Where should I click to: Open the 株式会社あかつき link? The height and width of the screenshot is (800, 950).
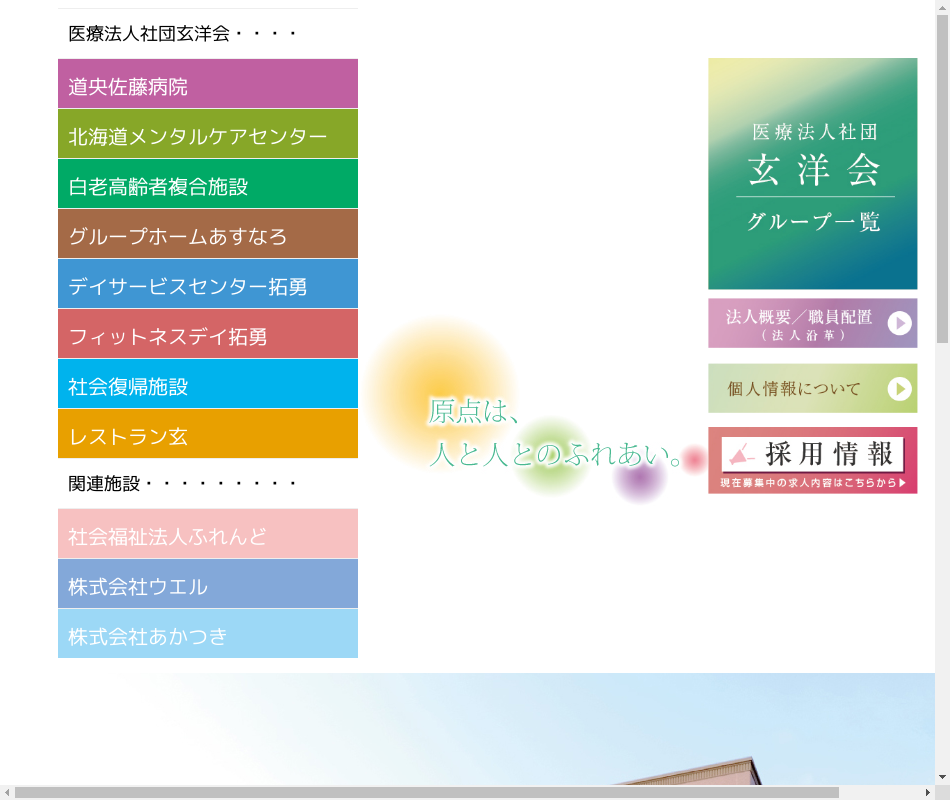pyautogui.click(x=208, y=634)
